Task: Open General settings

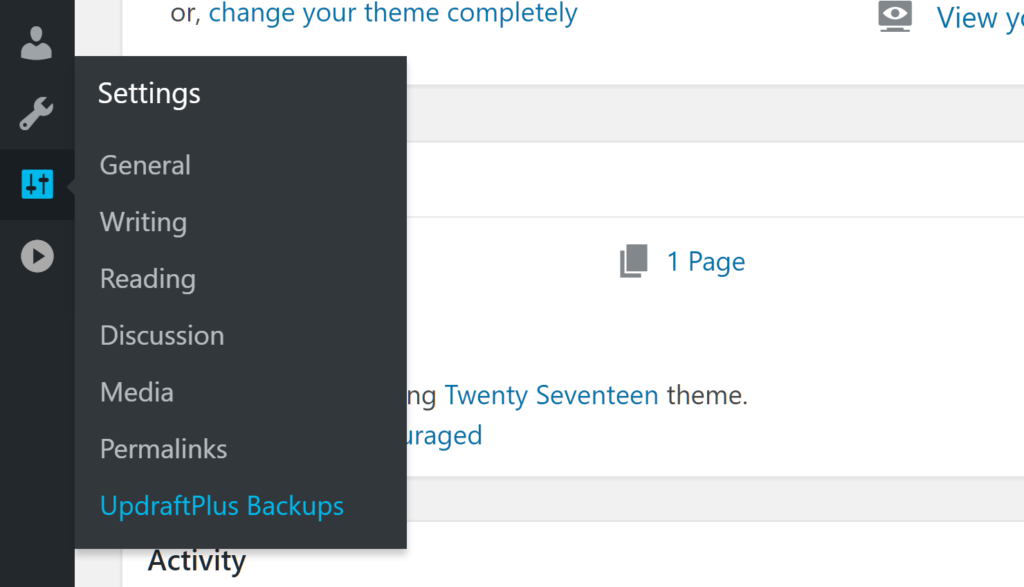Action: click(145, 165)
